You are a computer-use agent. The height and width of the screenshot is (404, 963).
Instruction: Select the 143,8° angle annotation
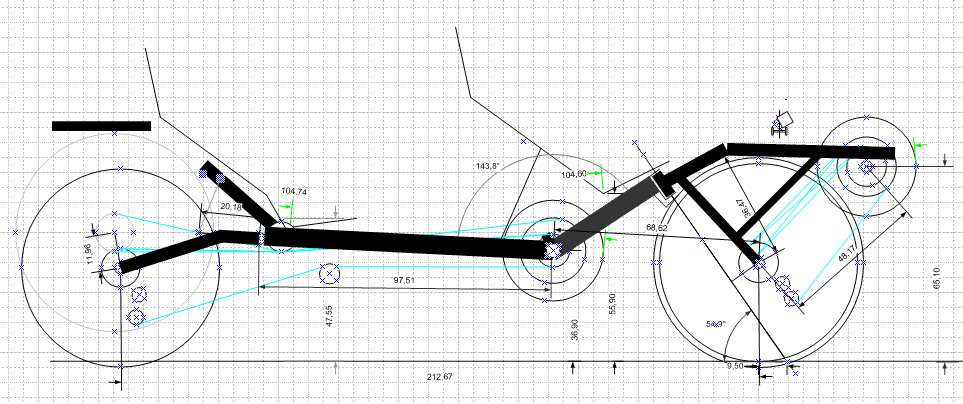point(488,166)
